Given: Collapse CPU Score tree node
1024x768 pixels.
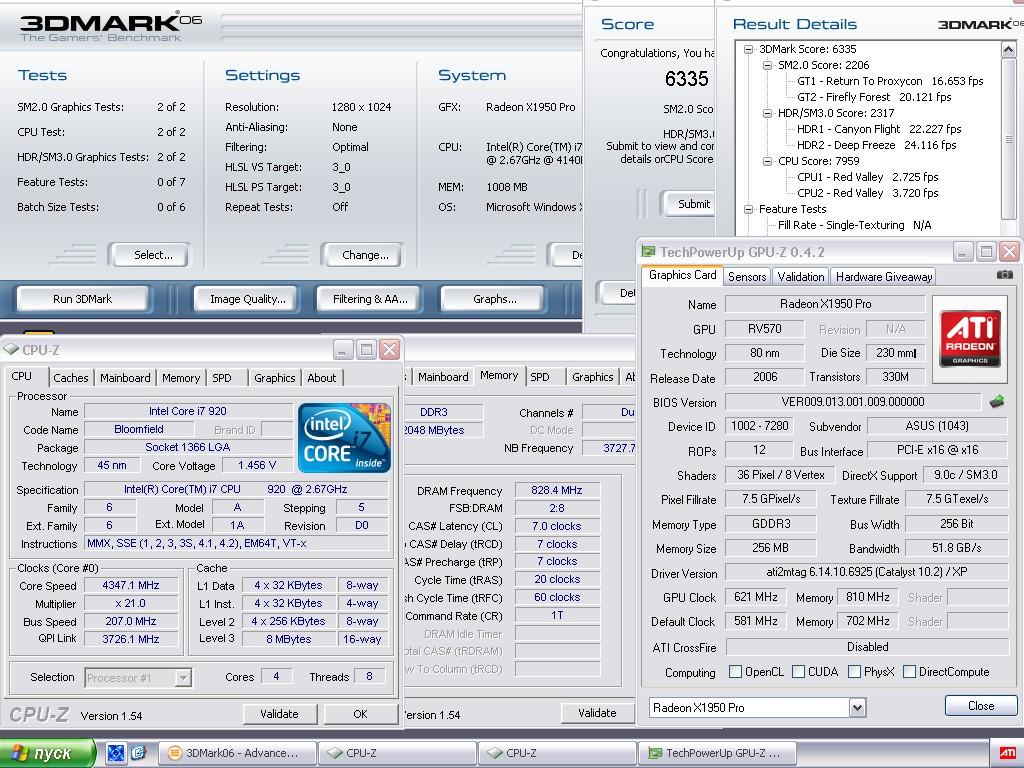Looking at the screenshot, I should 767,161.
